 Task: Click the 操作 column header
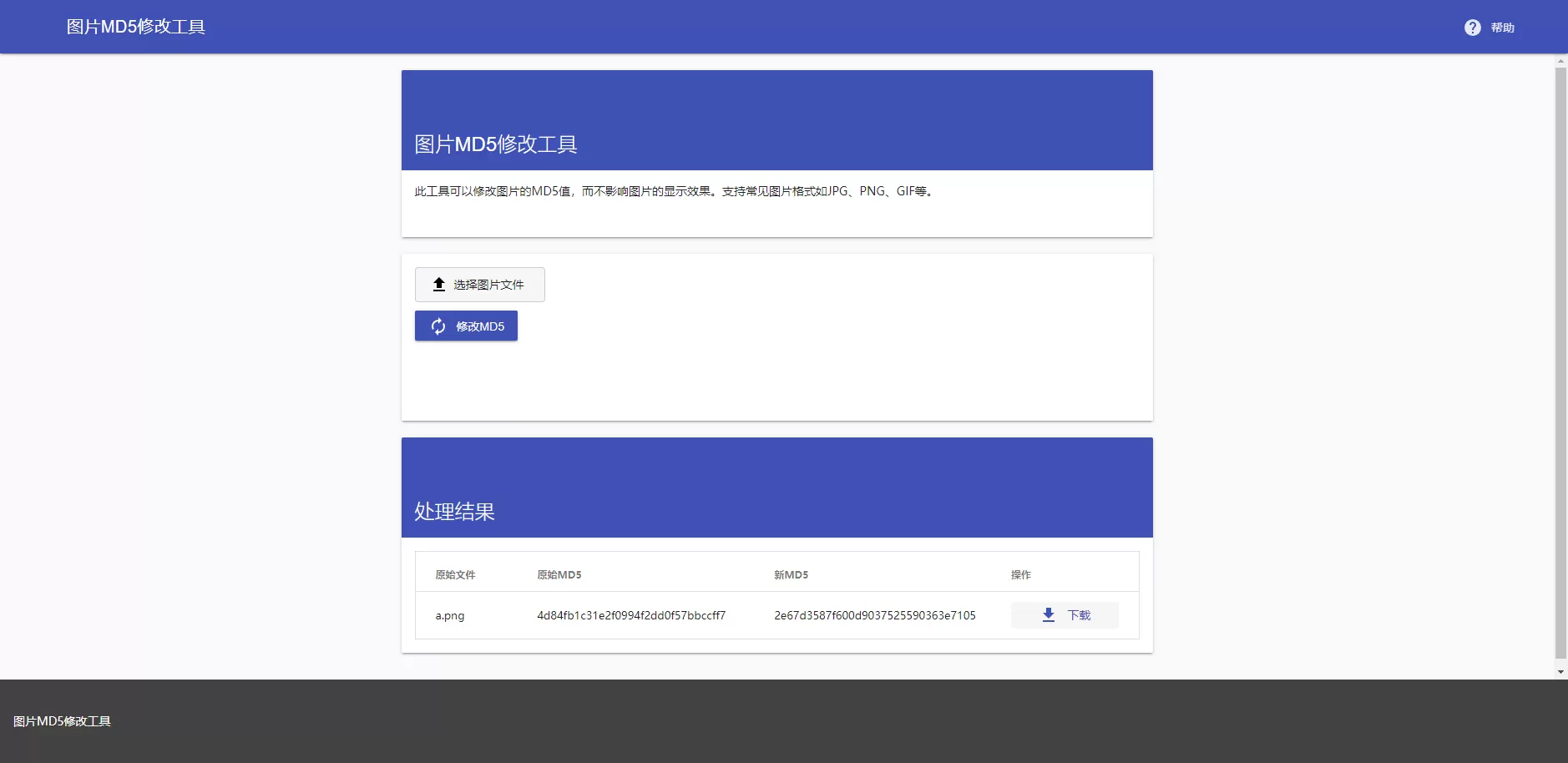click(x=1020, y=575)
